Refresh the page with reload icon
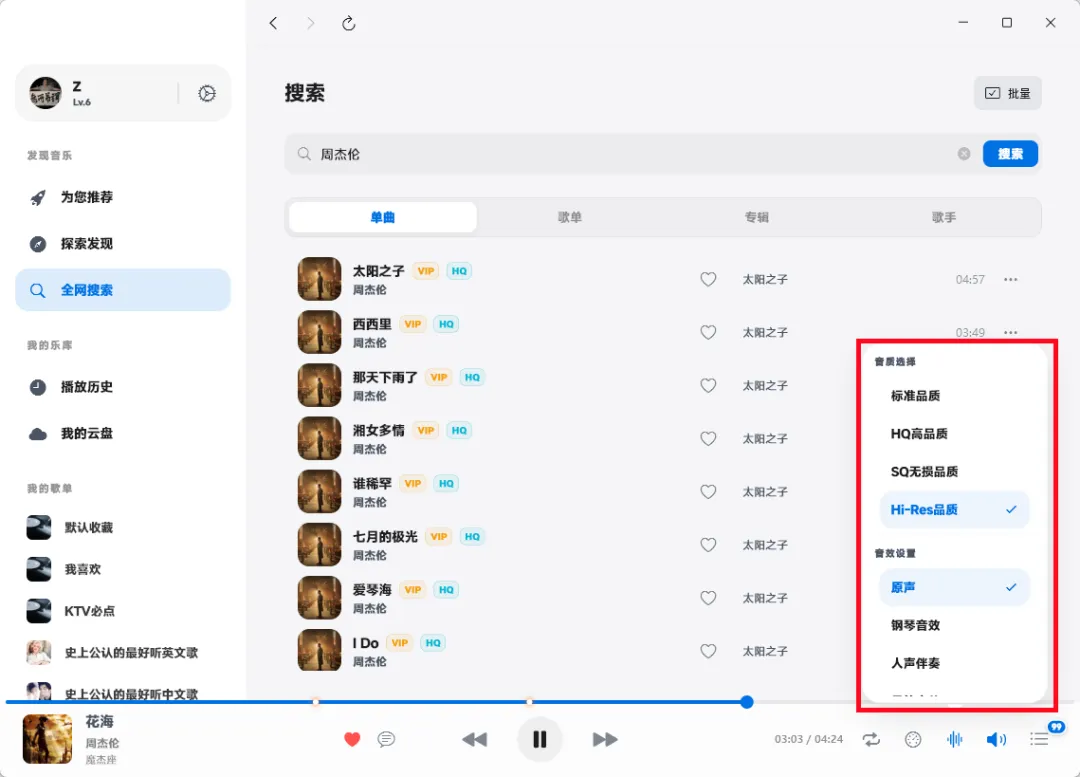1080x777 pixels. click(349, 23)
